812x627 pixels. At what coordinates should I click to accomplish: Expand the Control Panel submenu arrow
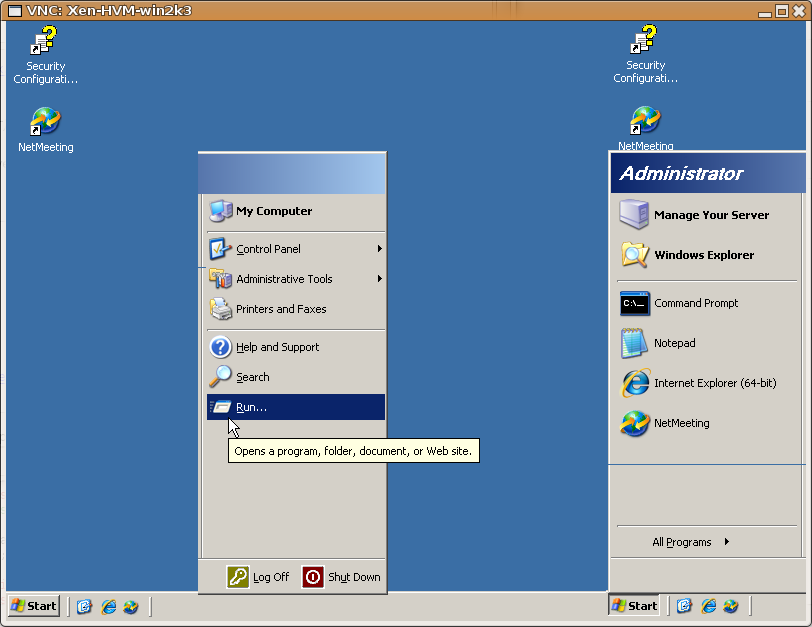(x=379, y=249)
